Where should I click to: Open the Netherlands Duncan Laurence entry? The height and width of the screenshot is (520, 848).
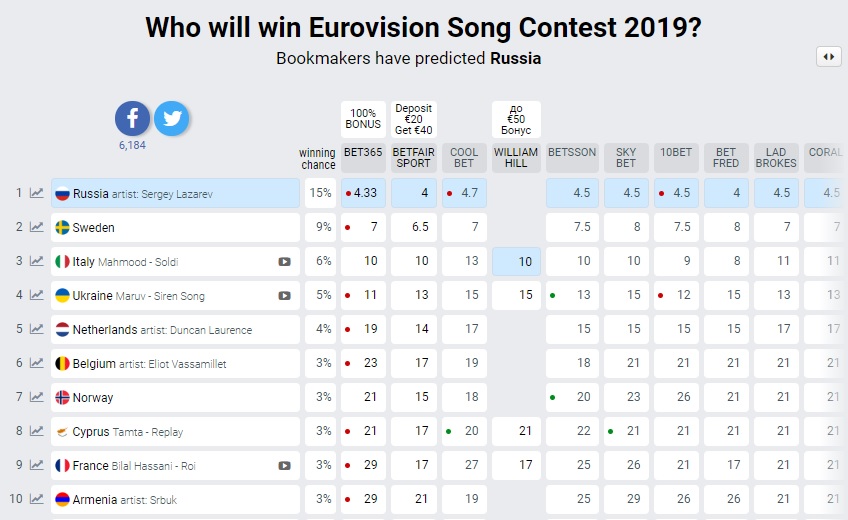pos(175,329)
